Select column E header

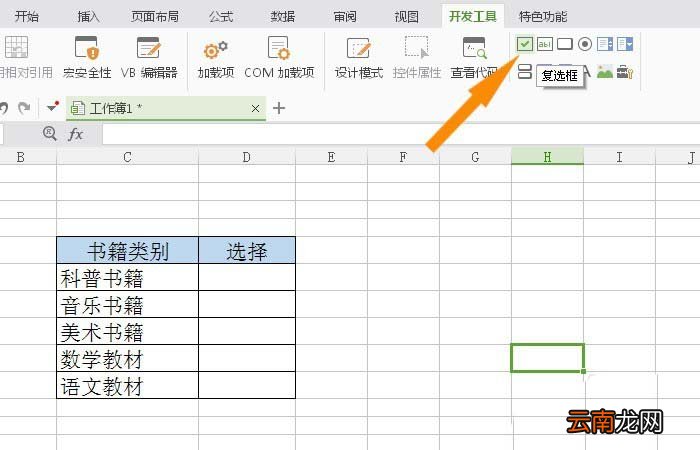331,157
